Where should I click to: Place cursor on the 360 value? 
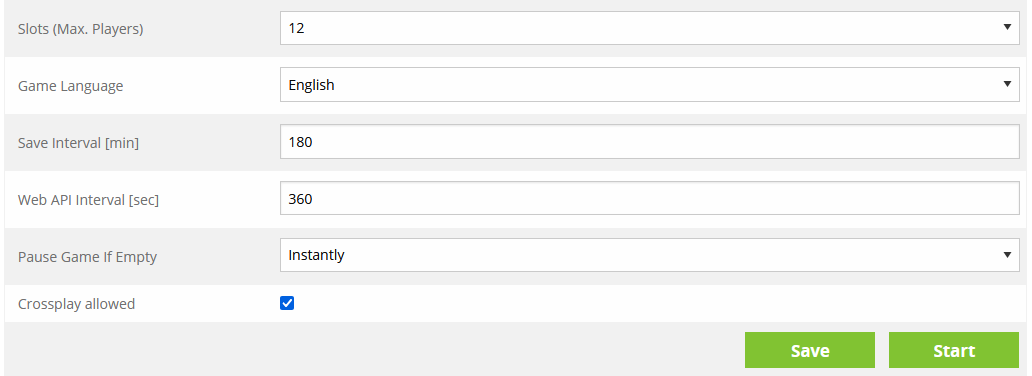coord(300,198)
